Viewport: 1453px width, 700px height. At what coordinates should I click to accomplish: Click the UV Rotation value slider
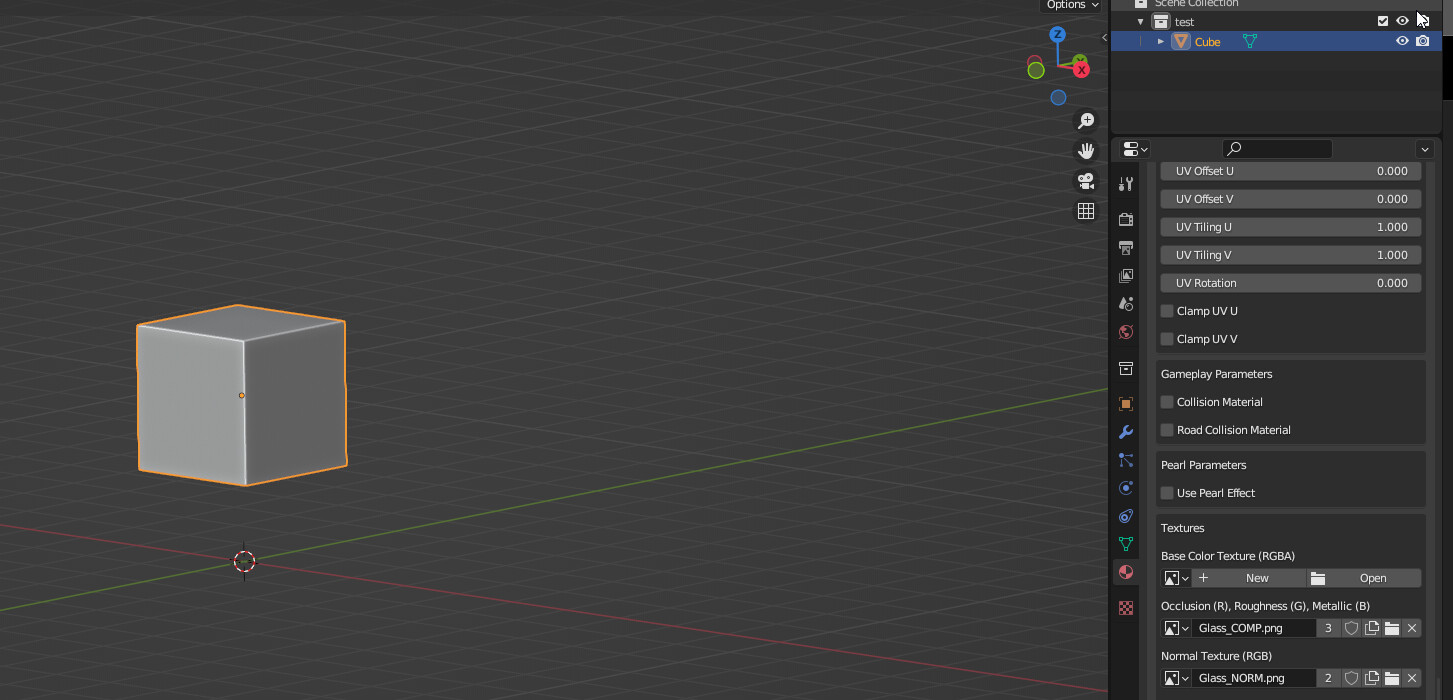[1291, 283]
